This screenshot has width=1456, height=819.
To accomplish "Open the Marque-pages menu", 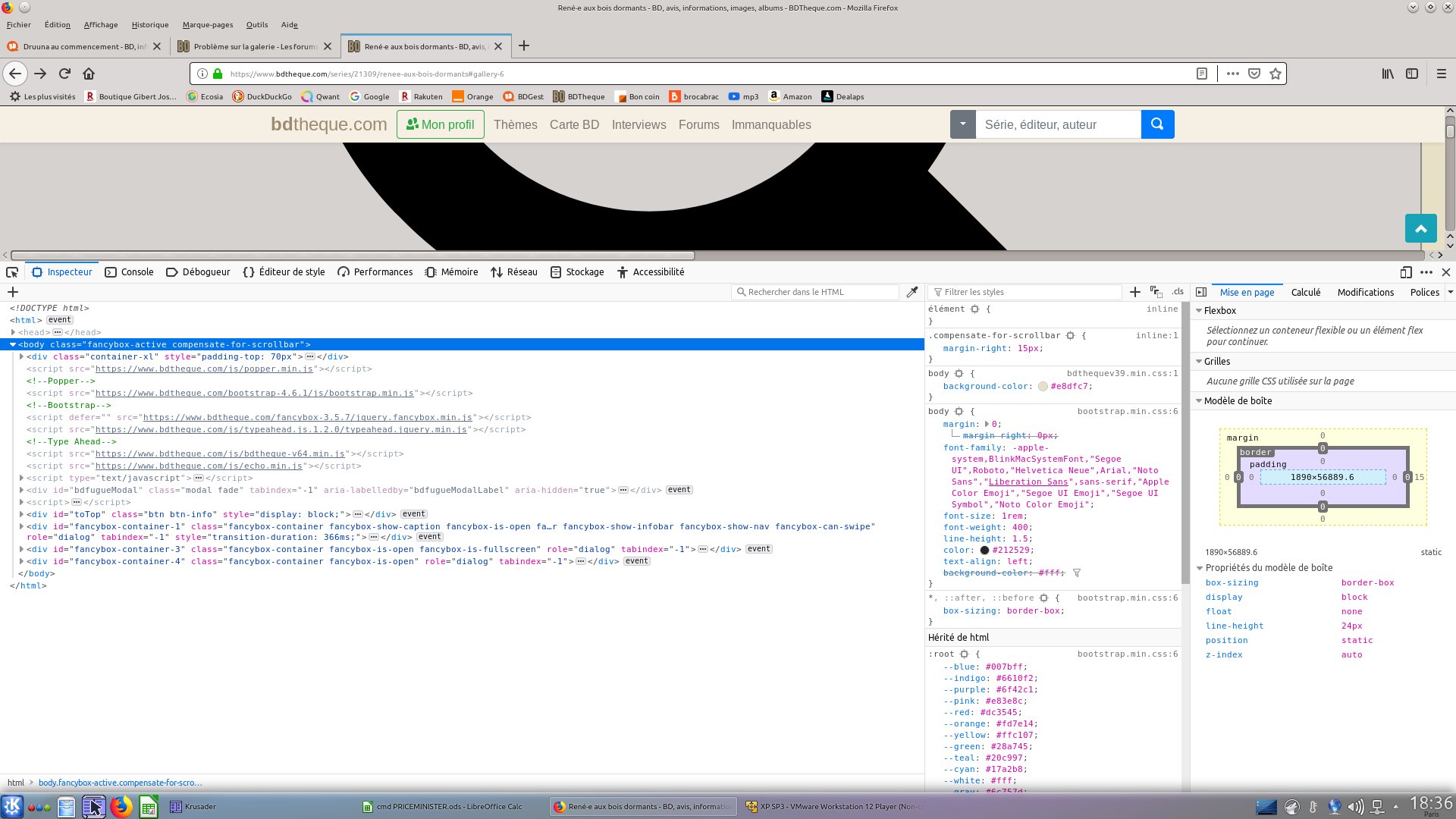I will (208, 25).
